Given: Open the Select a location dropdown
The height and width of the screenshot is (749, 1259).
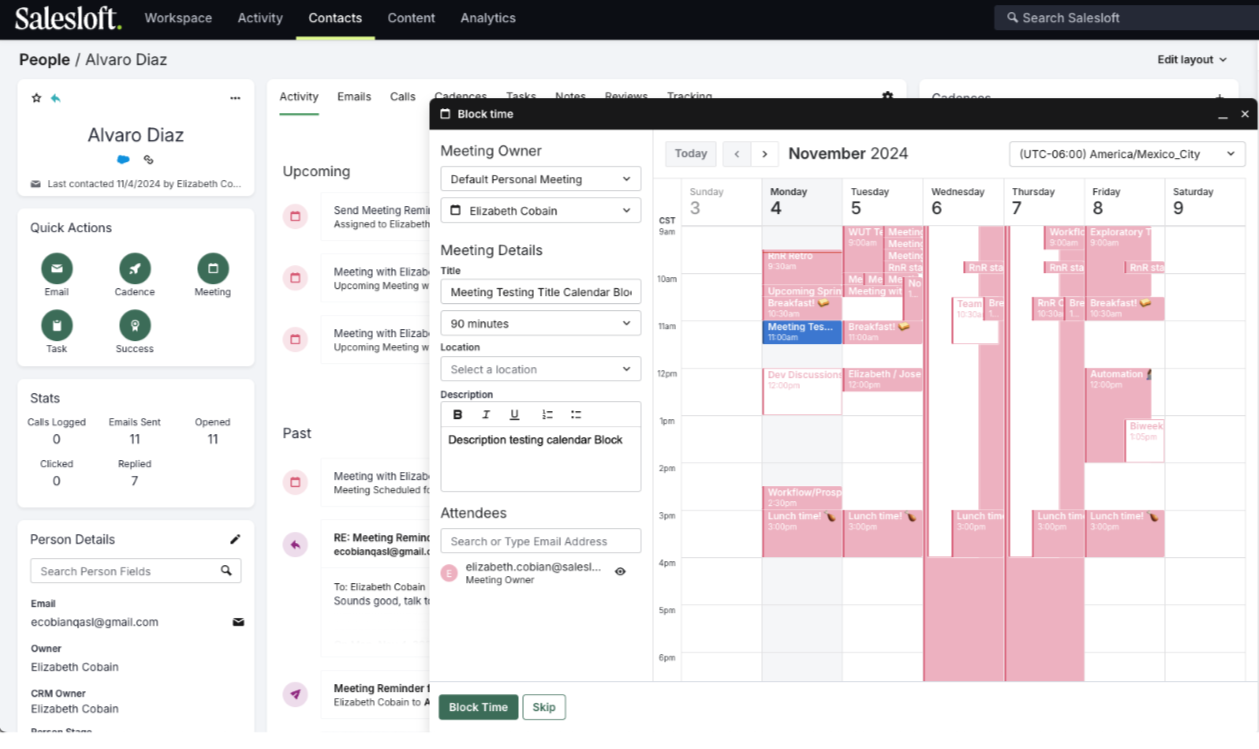Looking at the screenshot, I should click(x=541, y=369).
